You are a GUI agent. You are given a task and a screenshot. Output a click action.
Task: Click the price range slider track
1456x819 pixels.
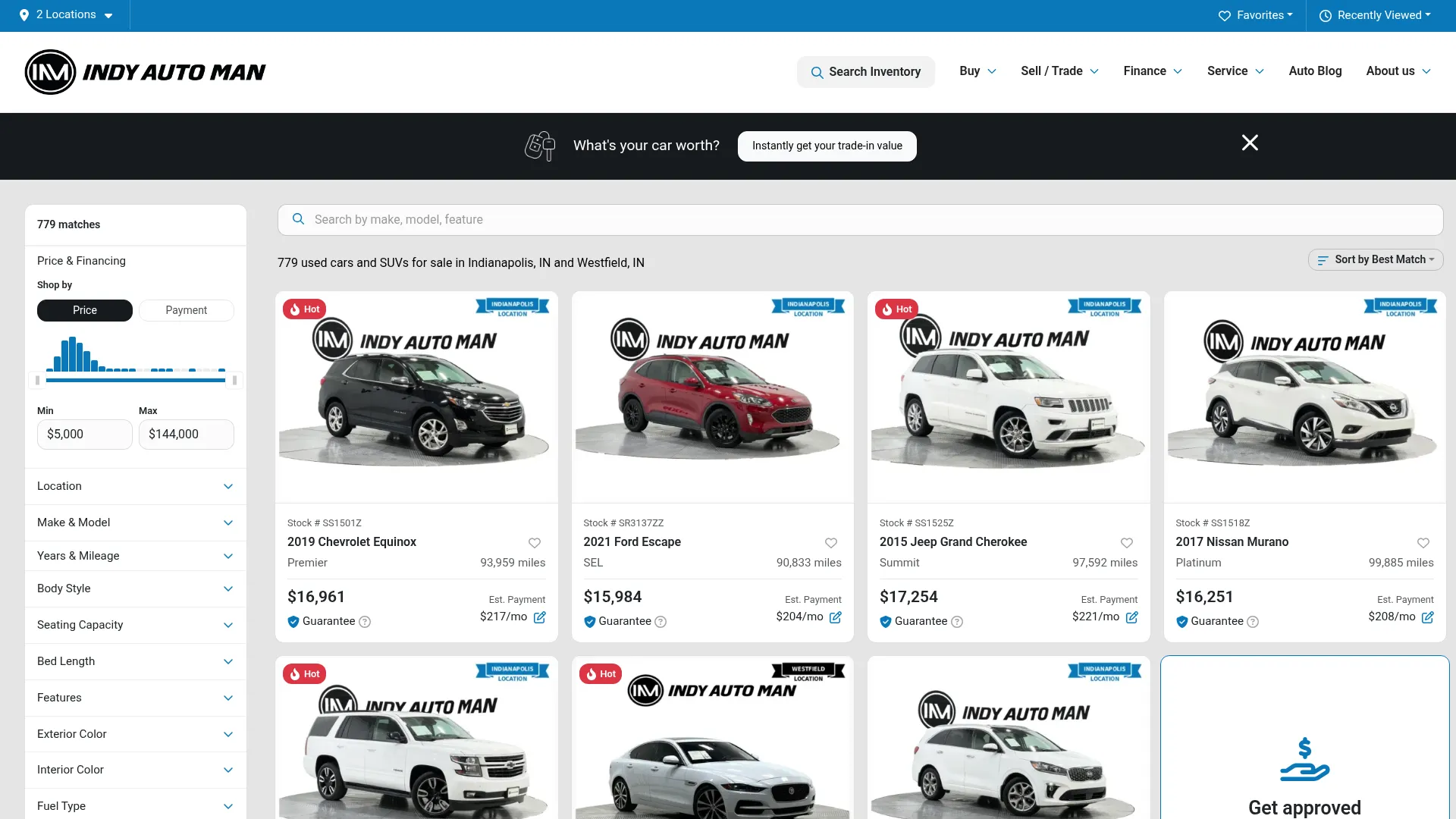[x=136, y=380]
